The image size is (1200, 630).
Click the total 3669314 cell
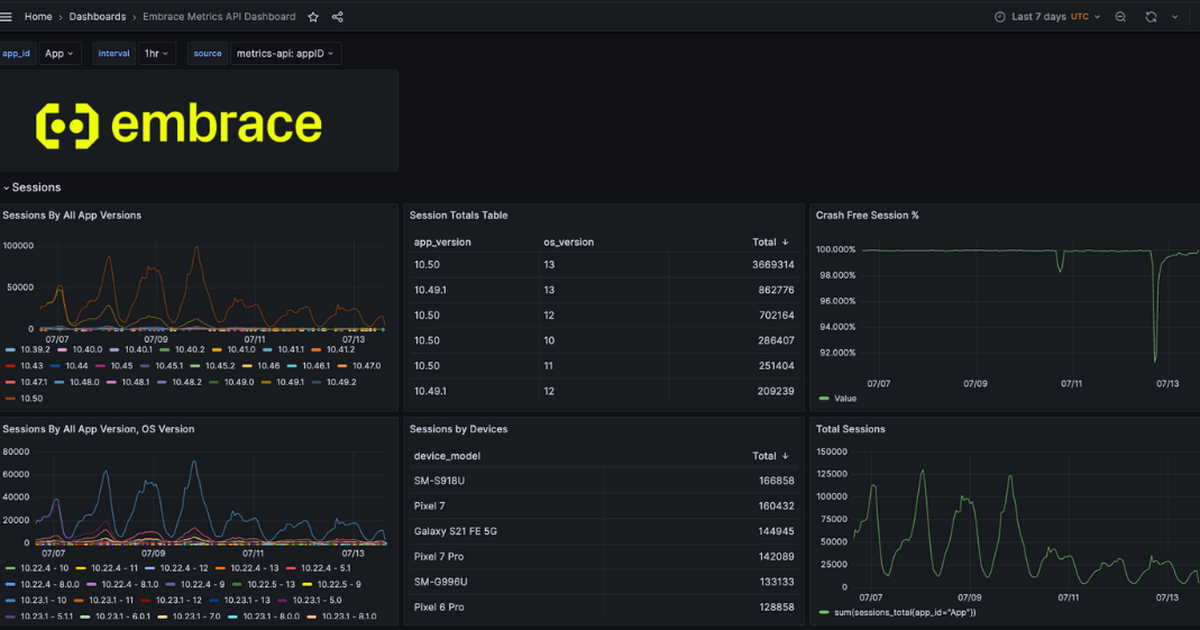click(773, 265)
